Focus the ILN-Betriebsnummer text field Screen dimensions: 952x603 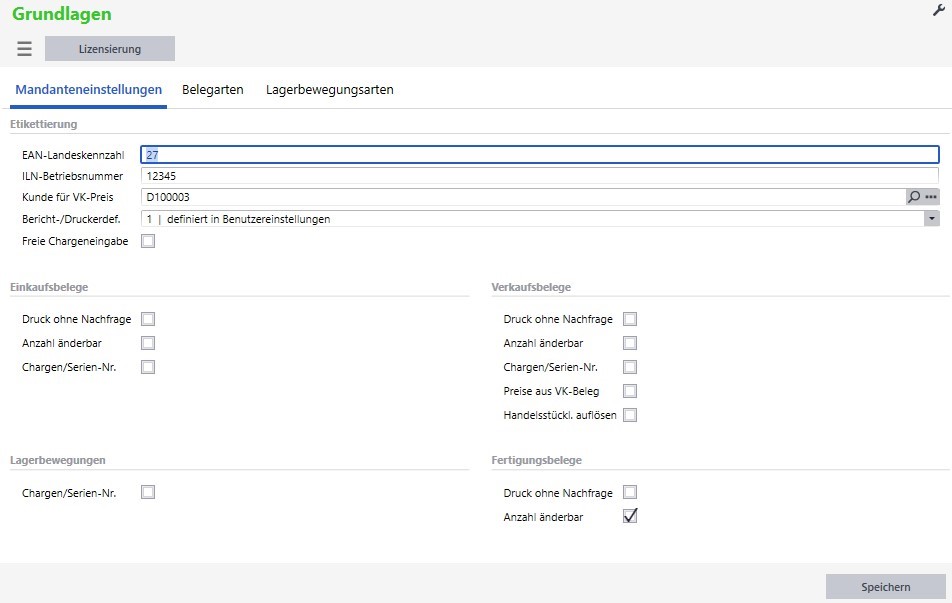[540, 176]
